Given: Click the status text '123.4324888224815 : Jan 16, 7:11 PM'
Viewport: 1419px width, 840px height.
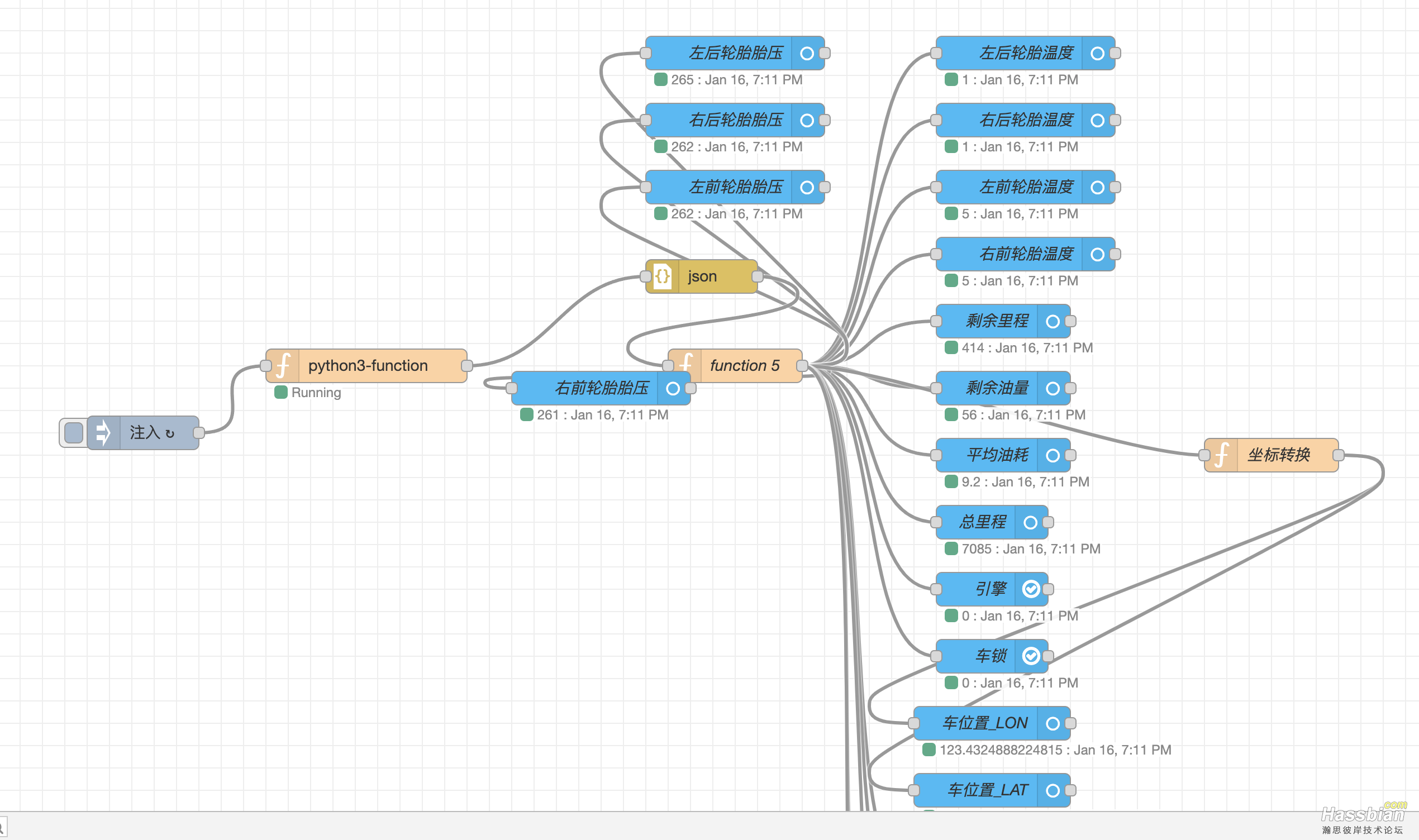Looking at the screenshot, I should 1055,750.
